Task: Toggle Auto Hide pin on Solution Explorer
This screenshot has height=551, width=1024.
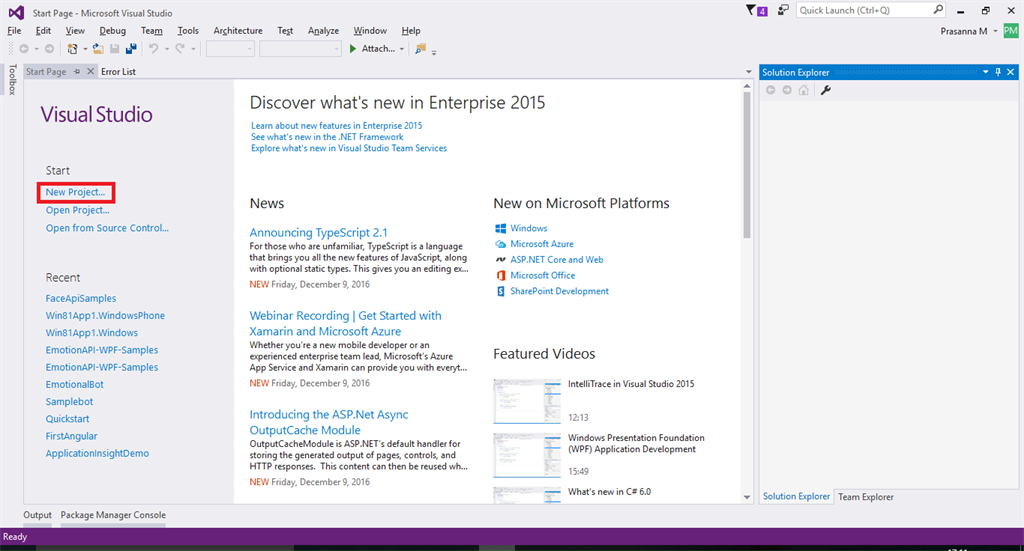Action: coord(997,72)
